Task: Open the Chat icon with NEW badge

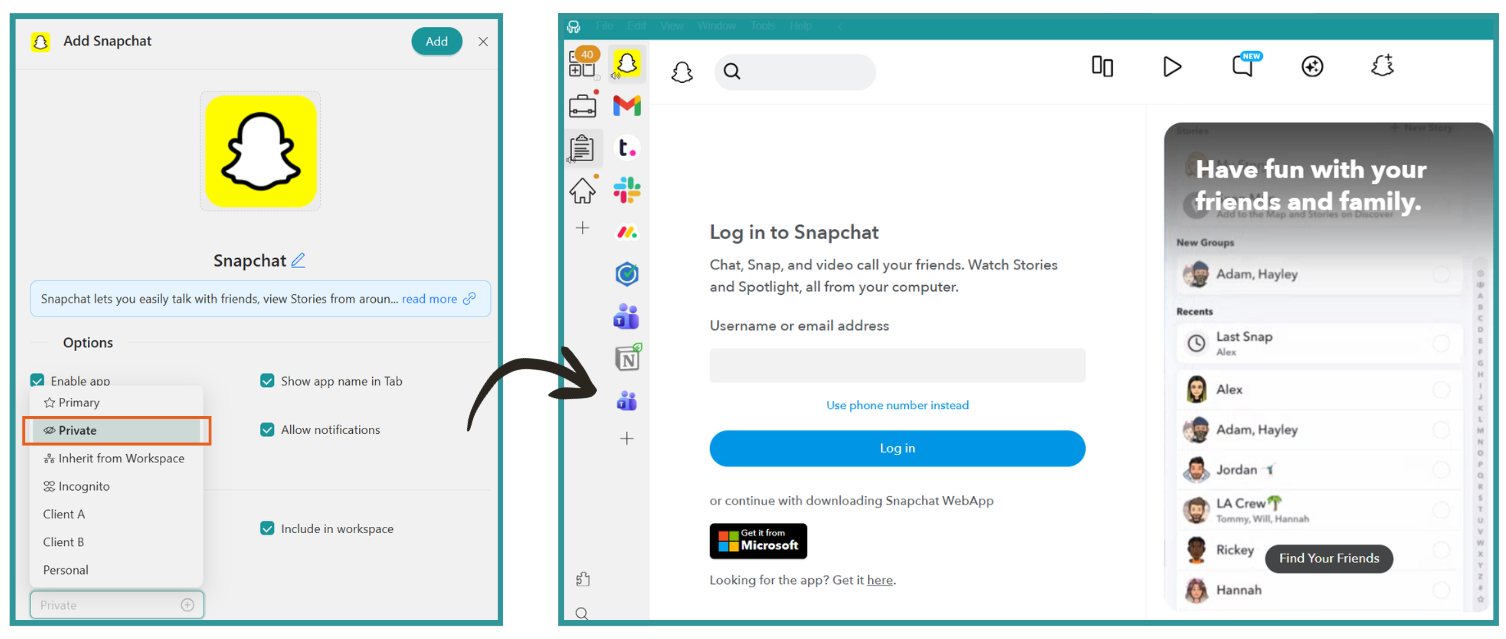Action: pos(1243,66)
